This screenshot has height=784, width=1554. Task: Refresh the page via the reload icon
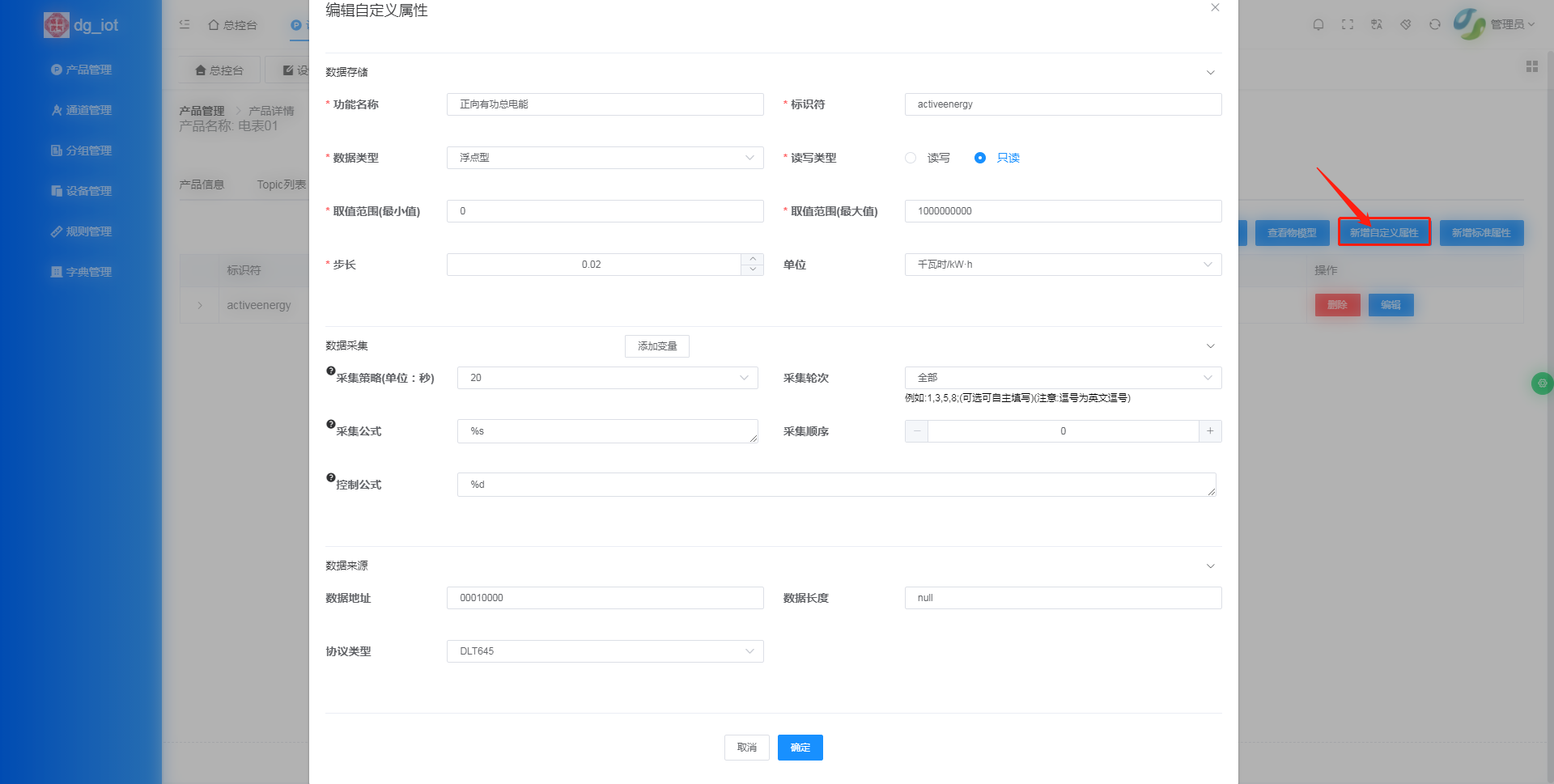click(x=1434, y=24)
